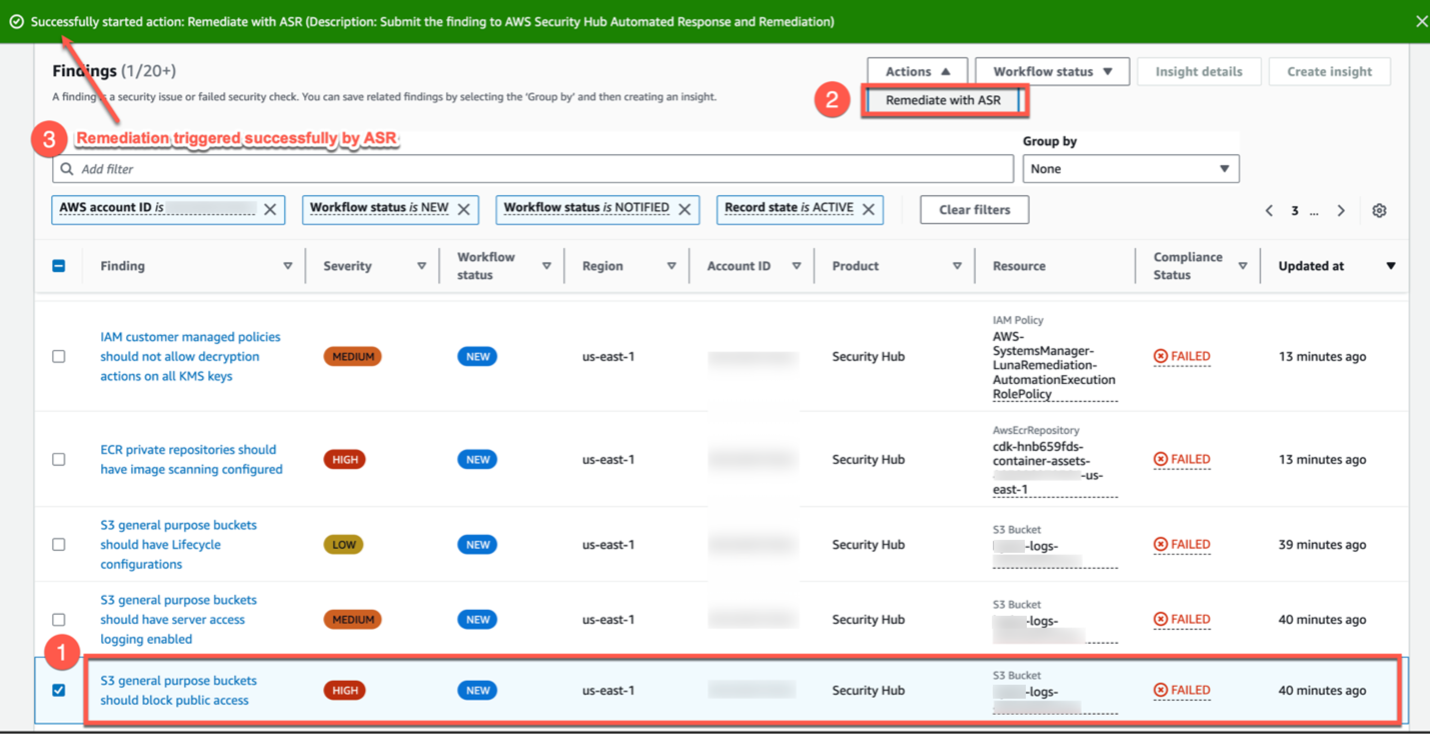Open the Actions dropdown
The width and height of the screenshot is (1430, 742).
(917, 71)
